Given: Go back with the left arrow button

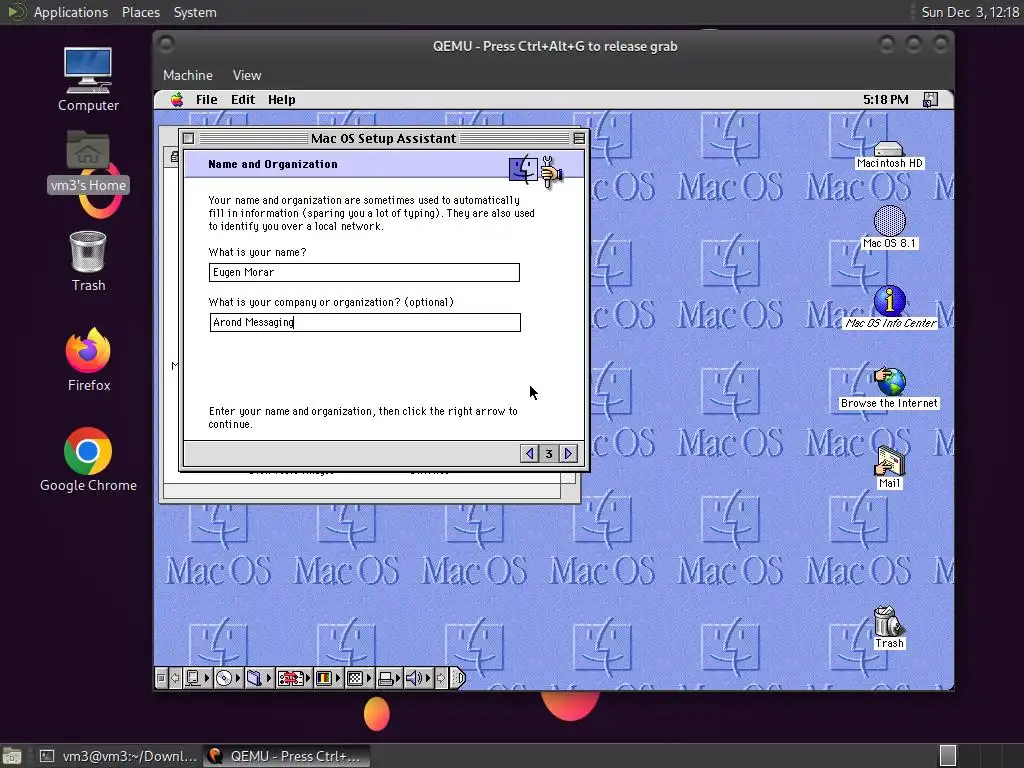Looking at the screenshot, I should (530, 453).
